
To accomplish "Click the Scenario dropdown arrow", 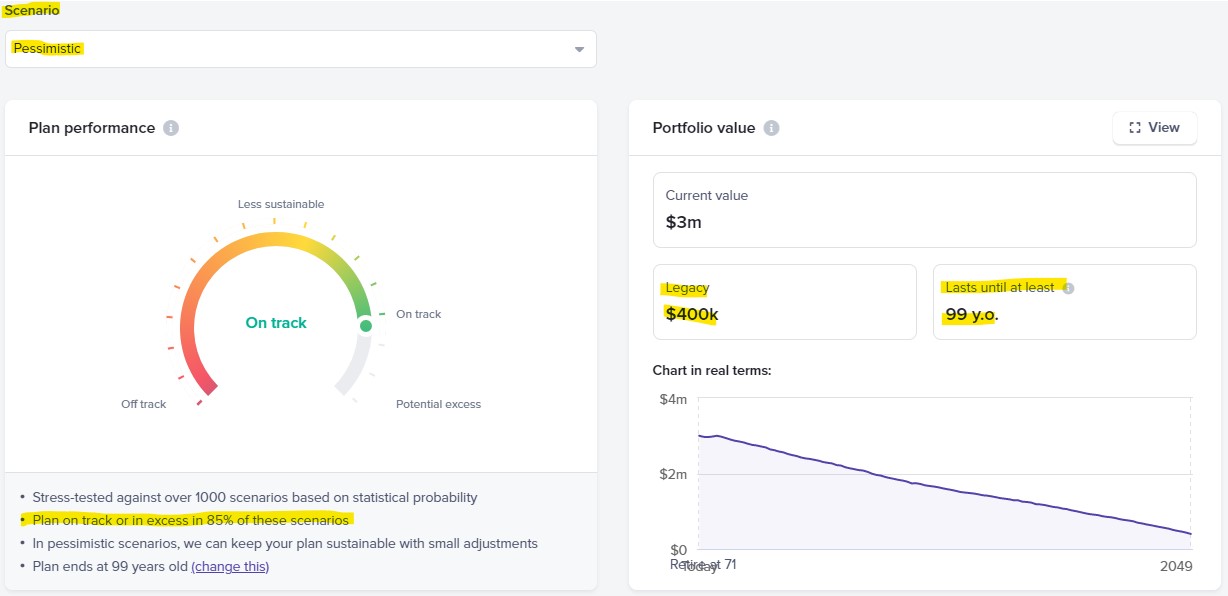I will (x=579, y=50).
